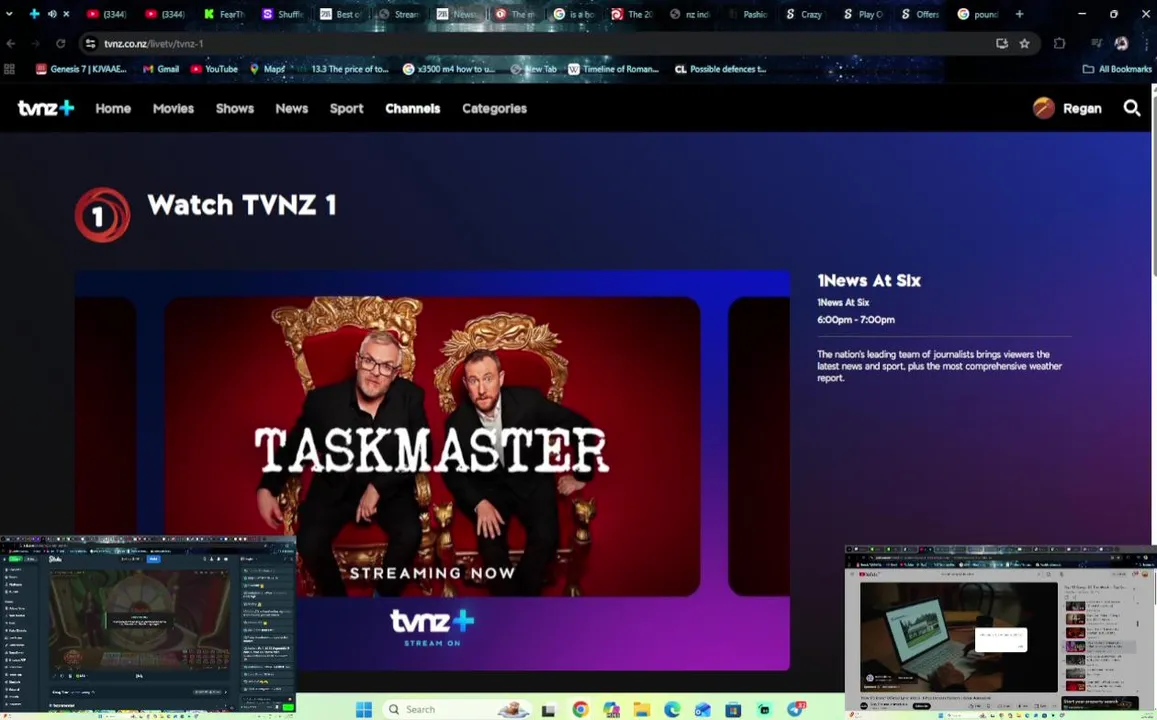
Task: Click the TVNZ 1 channel logo
Action: tap(103, 215)
